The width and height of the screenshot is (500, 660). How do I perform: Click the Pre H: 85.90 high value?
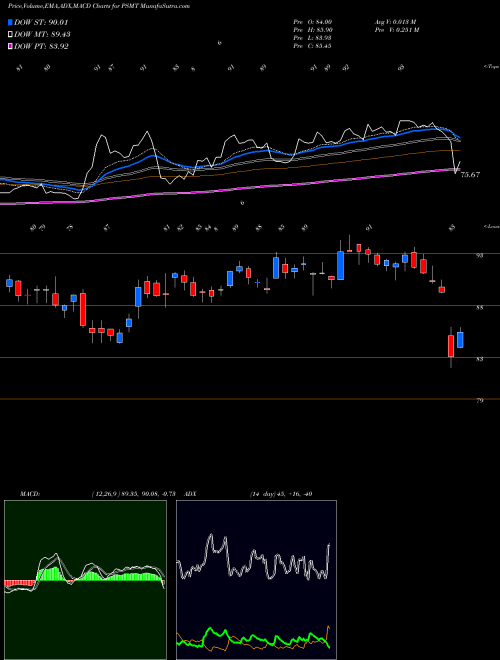pyautogui.click(x=313, y=30)
